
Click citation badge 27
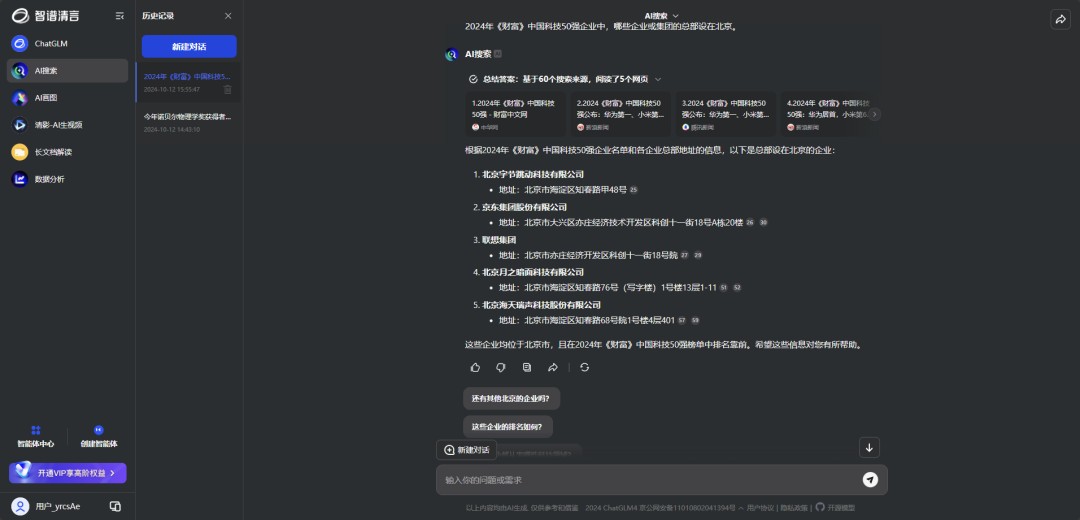[x=685, y=256]
